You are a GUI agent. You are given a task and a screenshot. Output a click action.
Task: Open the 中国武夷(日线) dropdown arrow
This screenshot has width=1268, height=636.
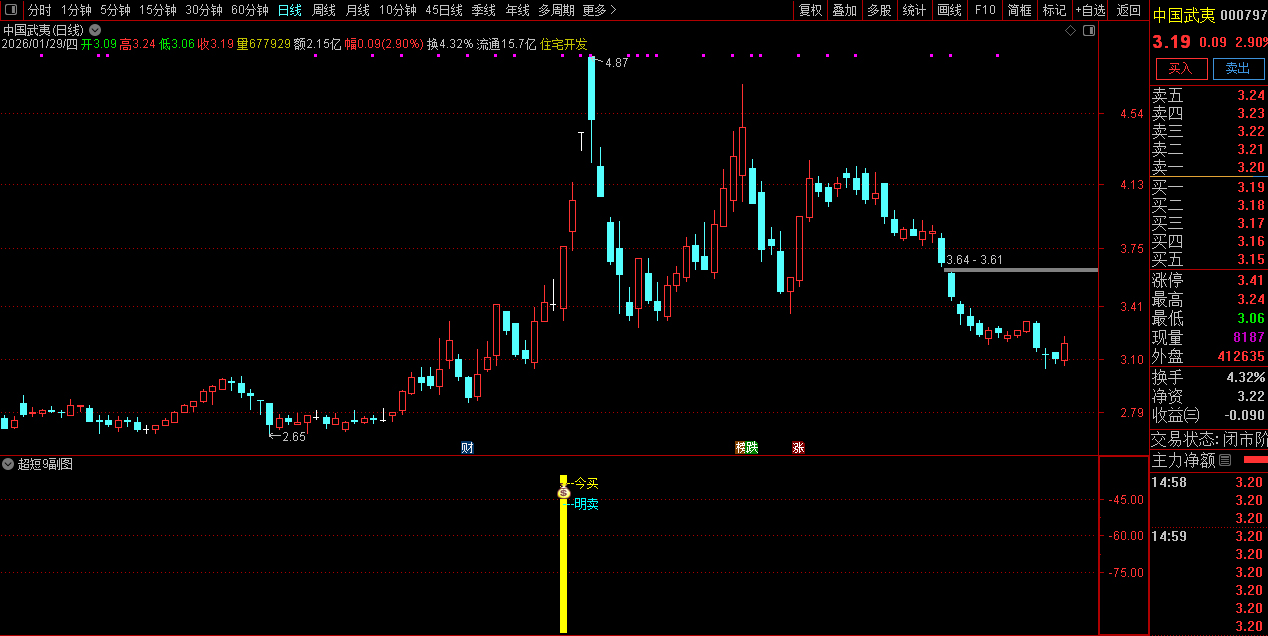point(95,30)
